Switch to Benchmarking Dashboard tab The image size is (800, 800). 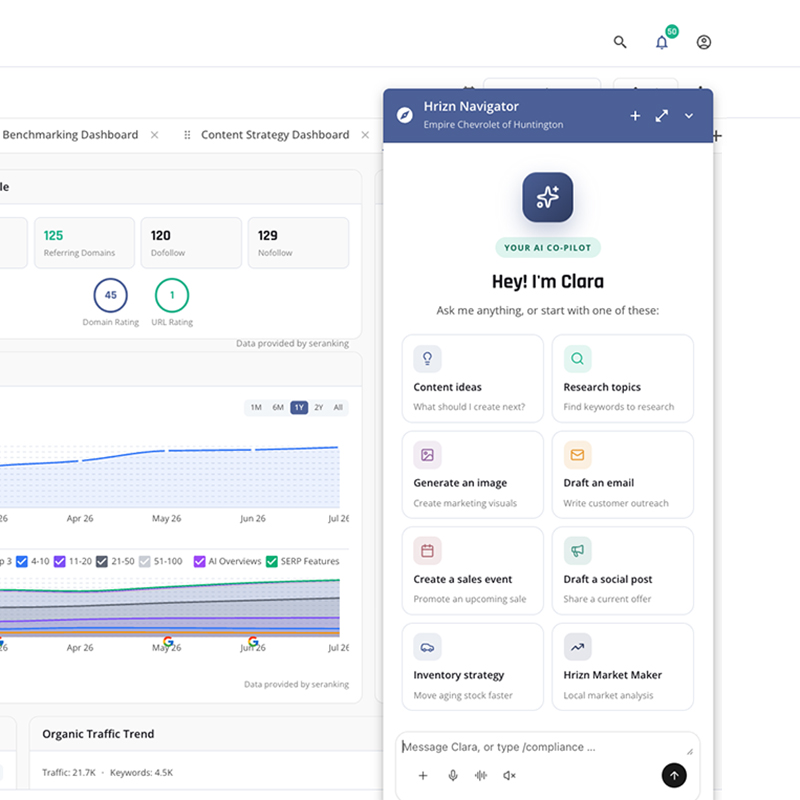point(70,135)
